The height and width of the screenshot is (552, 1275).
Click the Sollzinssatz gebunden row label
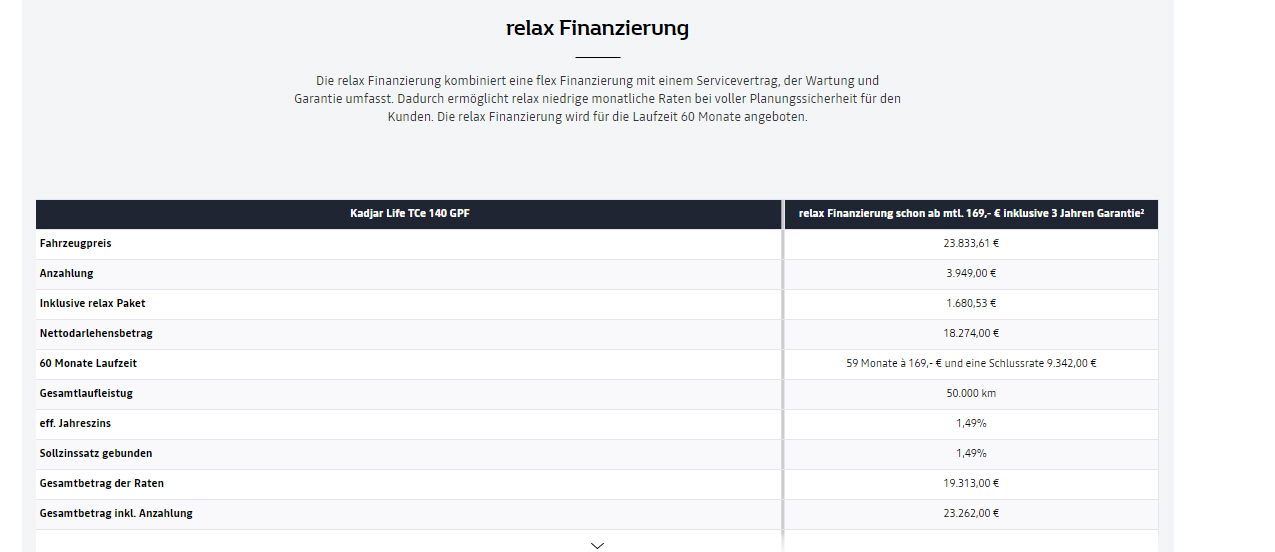point(96,453)
